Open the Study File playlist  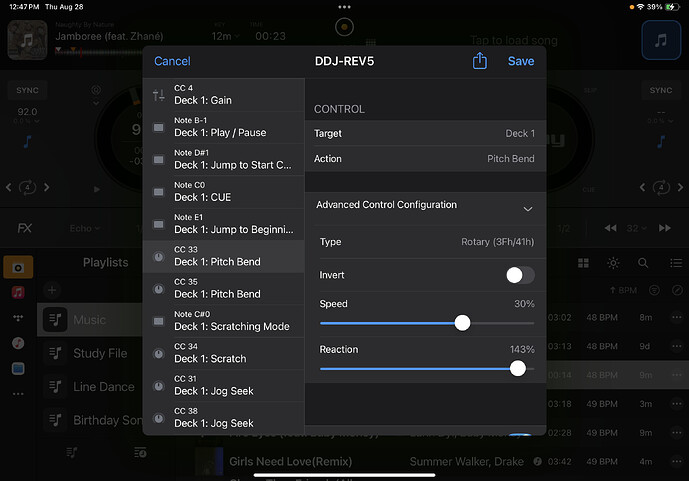click(x=90, y=353)
